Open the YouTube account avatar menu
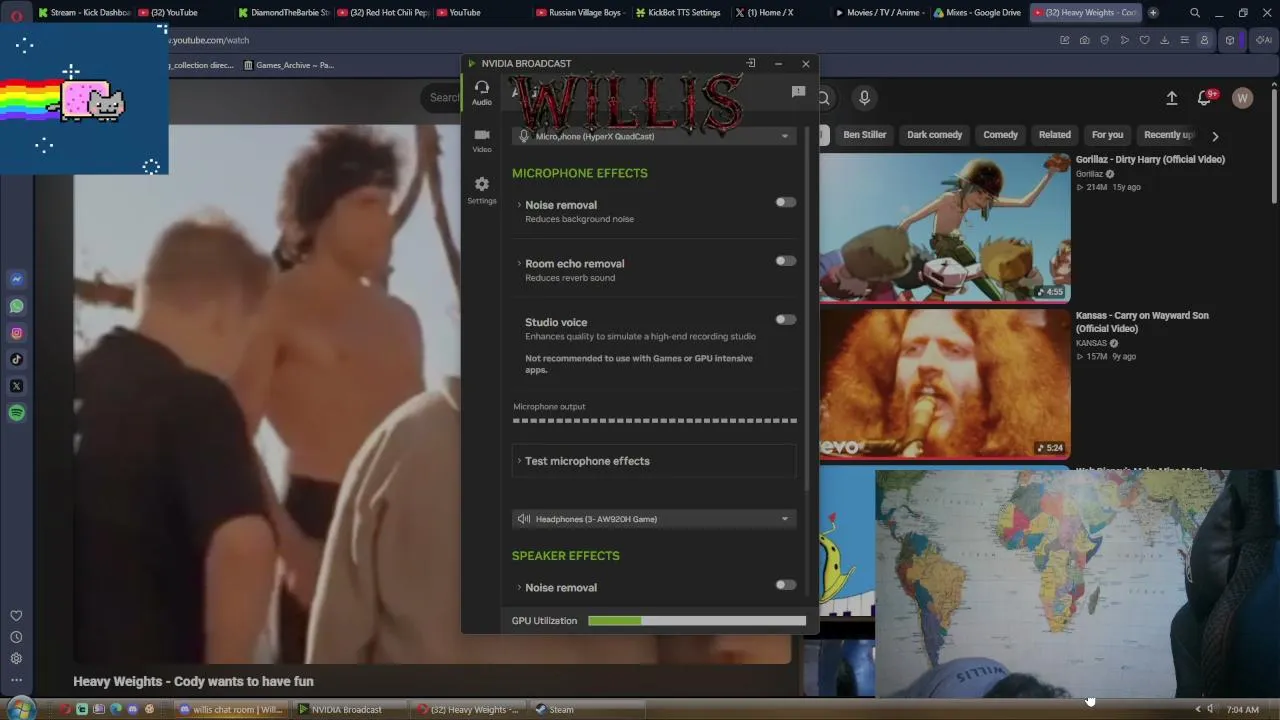Viewport: 1280px width, 720px height. coord(1242,98)
